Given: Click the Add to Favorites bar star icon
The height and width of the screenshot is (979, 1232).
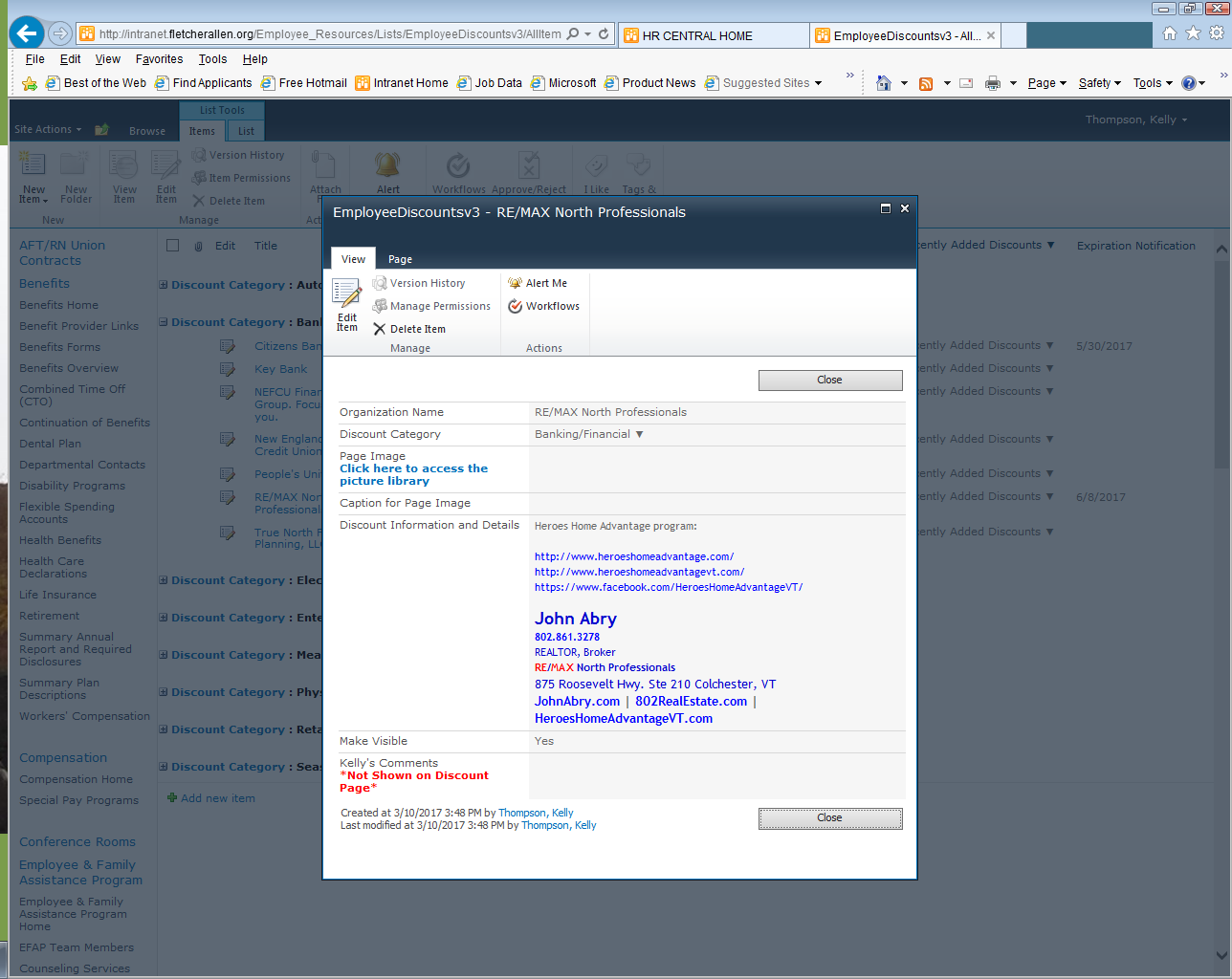Looking at the screenshot, I should [x=30, y=83].
